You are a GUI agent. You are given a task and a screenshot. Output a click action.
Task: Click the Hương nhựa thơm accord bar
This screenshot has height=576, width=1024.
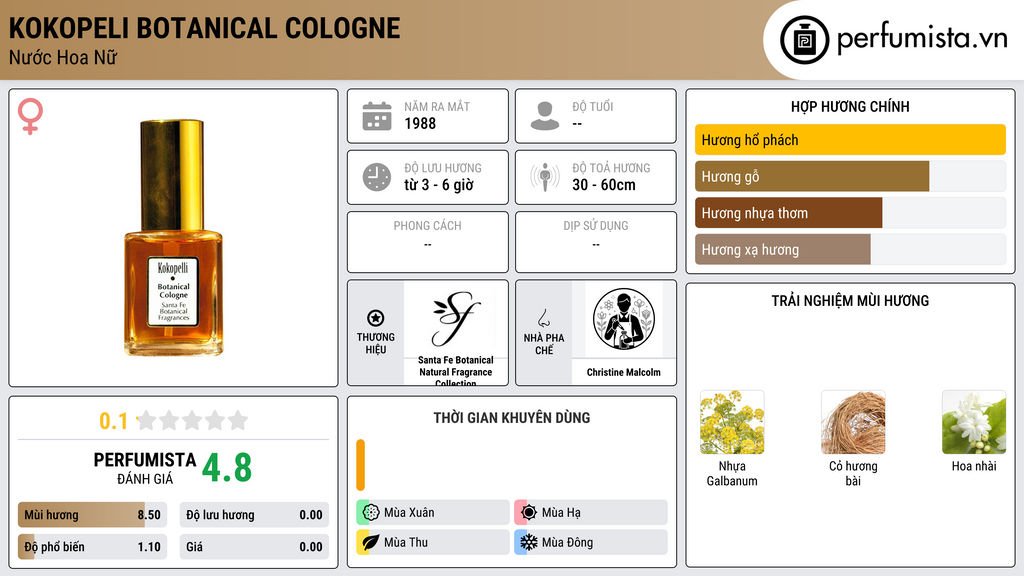pyautogui.click(x=850, y=213)
